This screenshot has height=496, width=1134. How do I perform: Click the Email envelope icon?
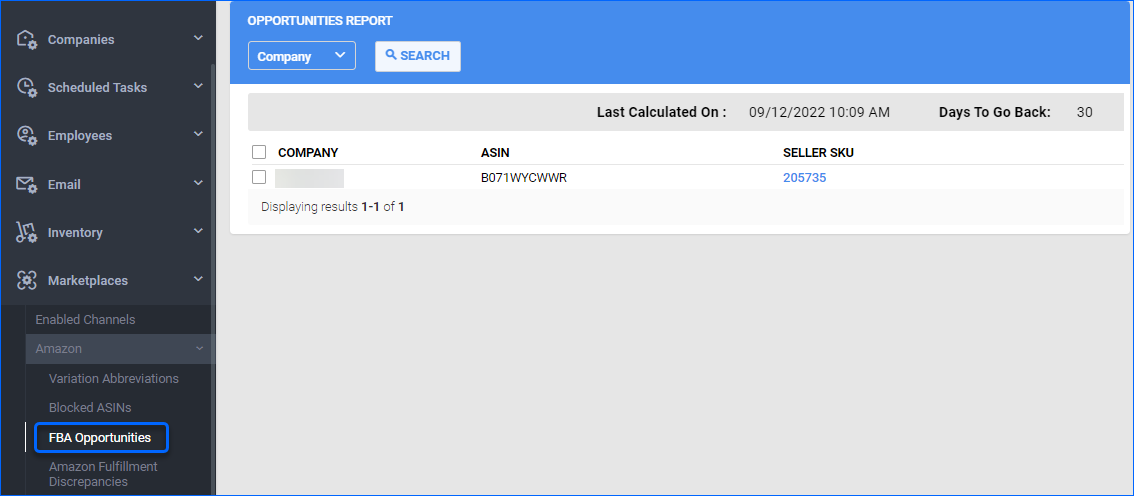[x=27, y=185]
